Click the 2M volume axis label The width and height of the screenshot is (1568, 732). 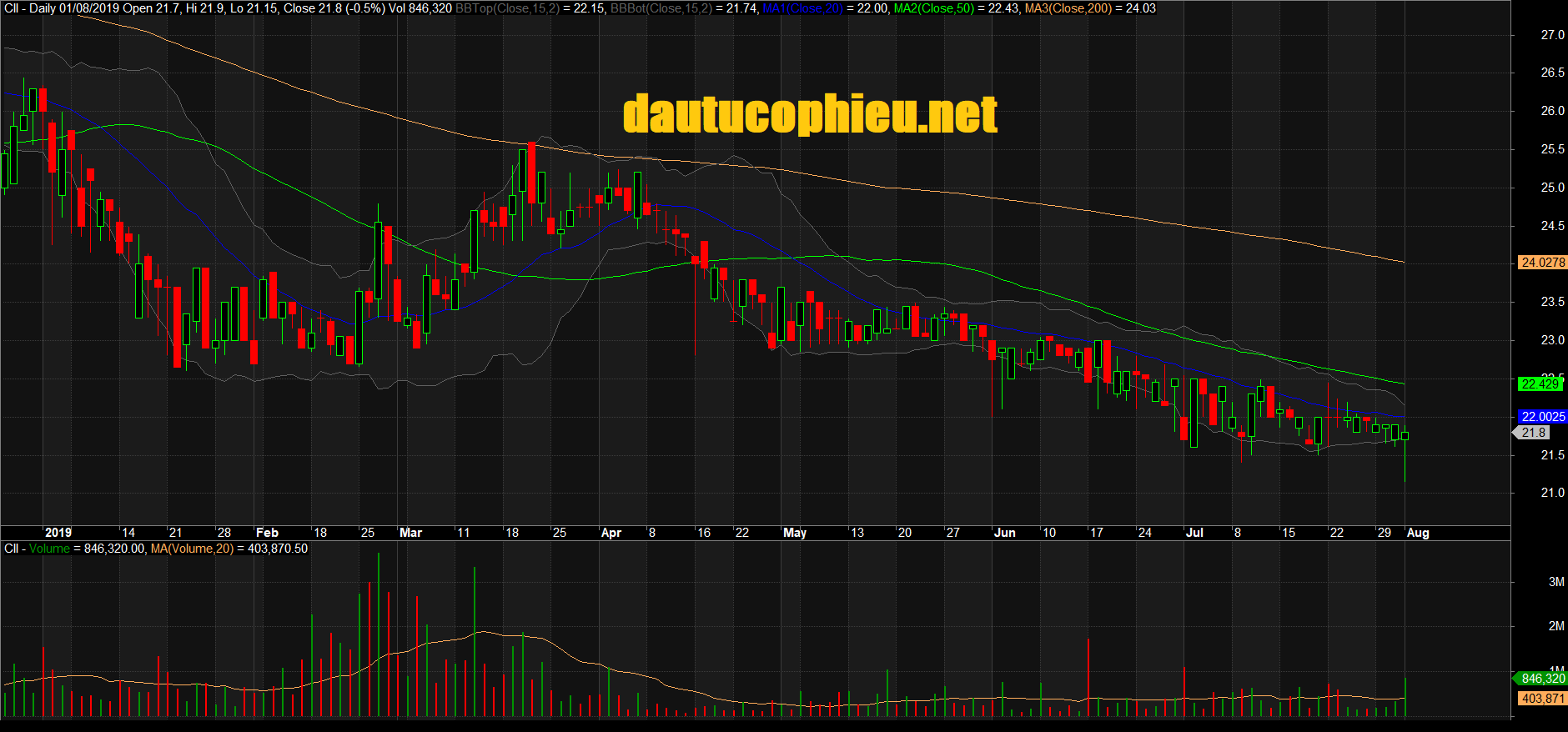click(1556, 626)
